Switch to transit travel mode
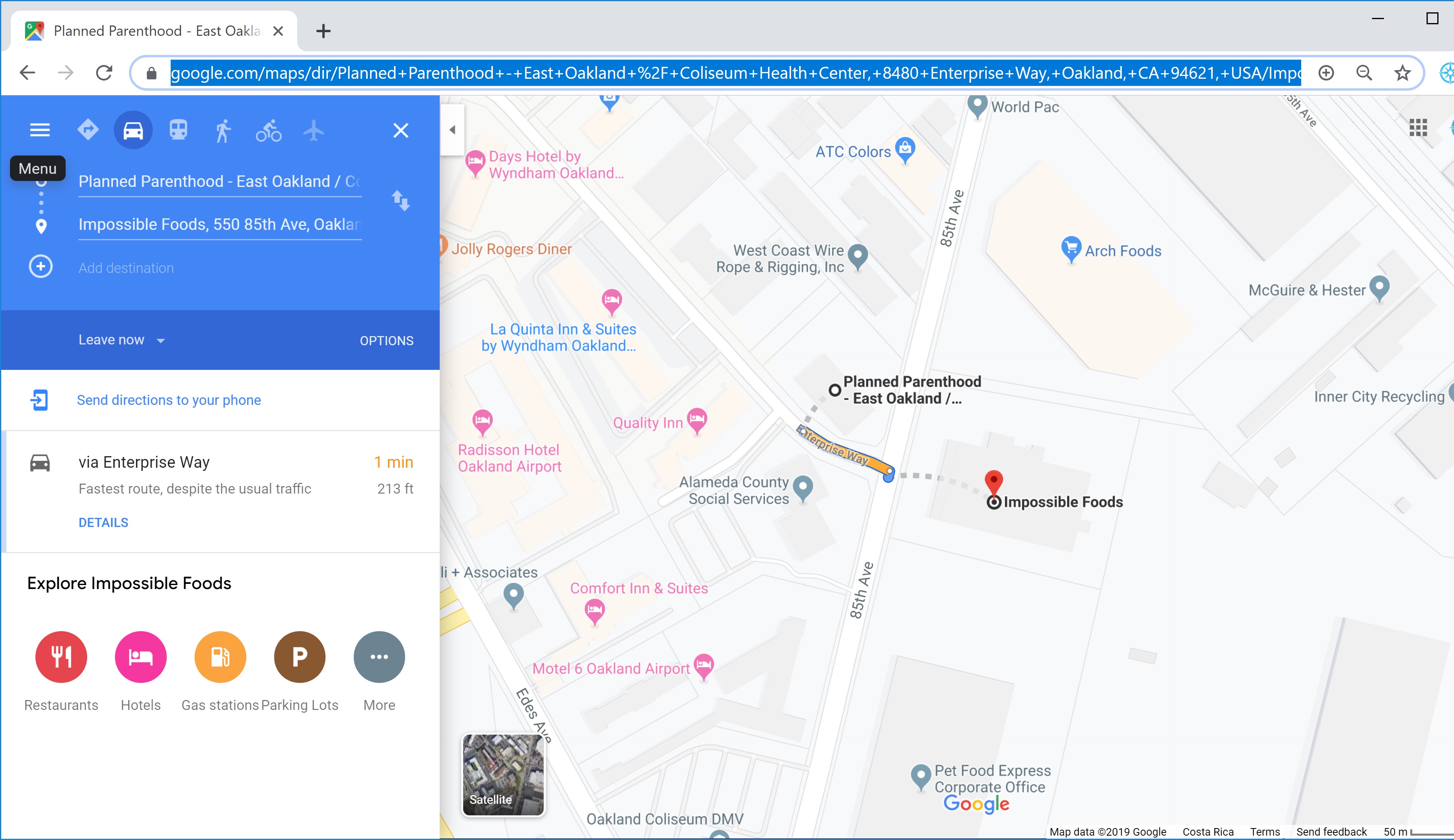This screenshot has width=1454, height=840. pyautogui.click(x=178, y=130)
